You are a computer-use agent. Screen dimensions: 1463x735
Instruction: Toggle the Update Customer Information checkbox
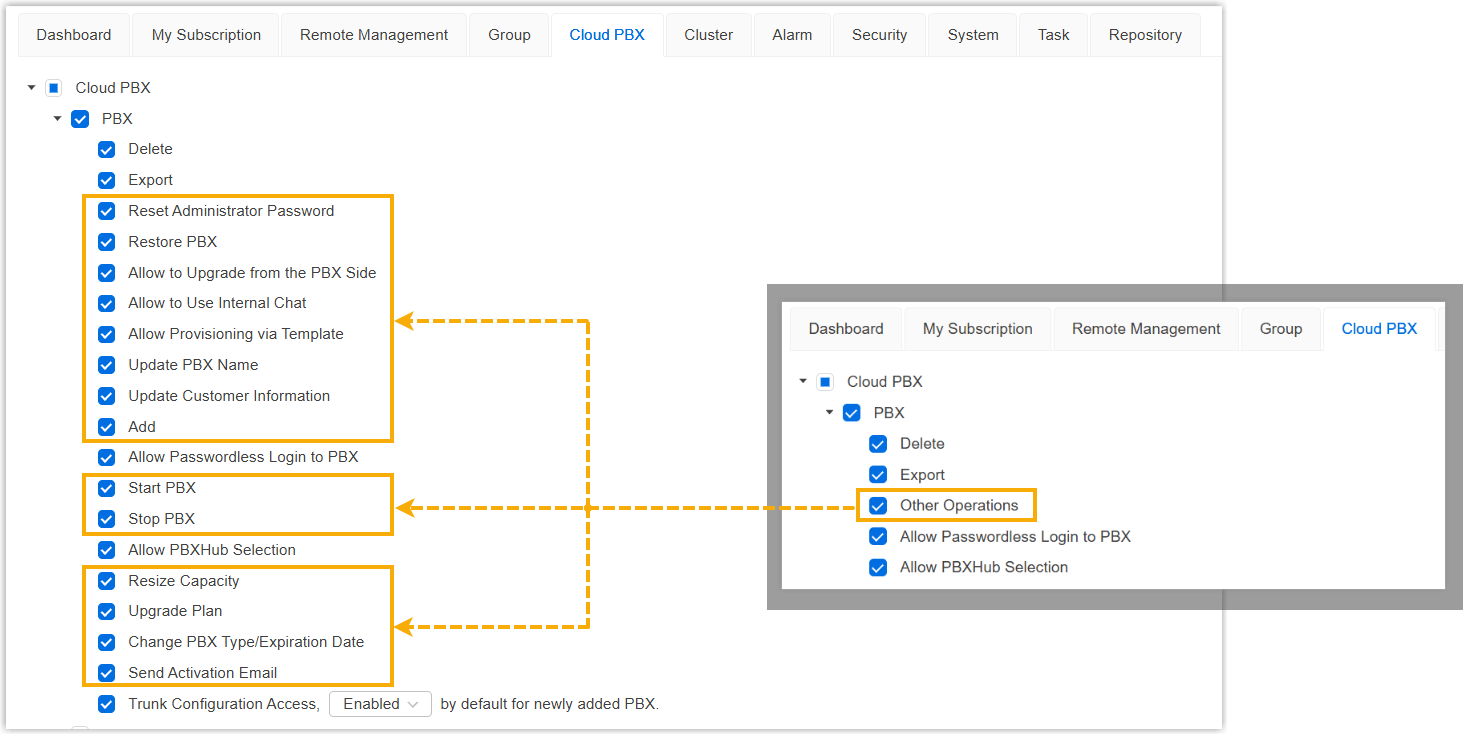pyautogui.click(x=107, y=396)
